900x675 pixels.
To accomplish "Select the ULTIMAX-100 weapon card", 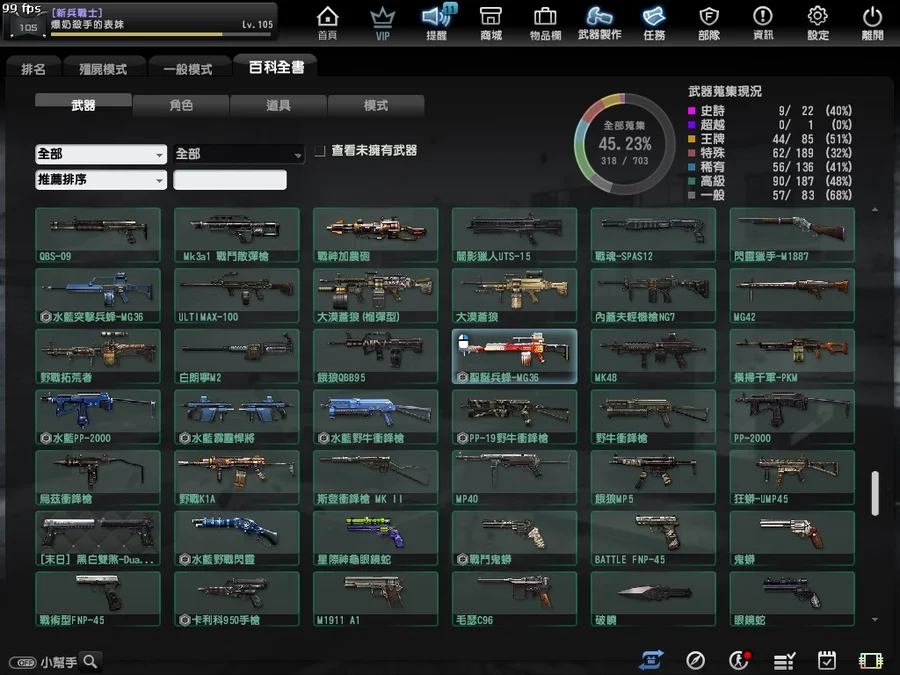I will click(x=236, y=296).
